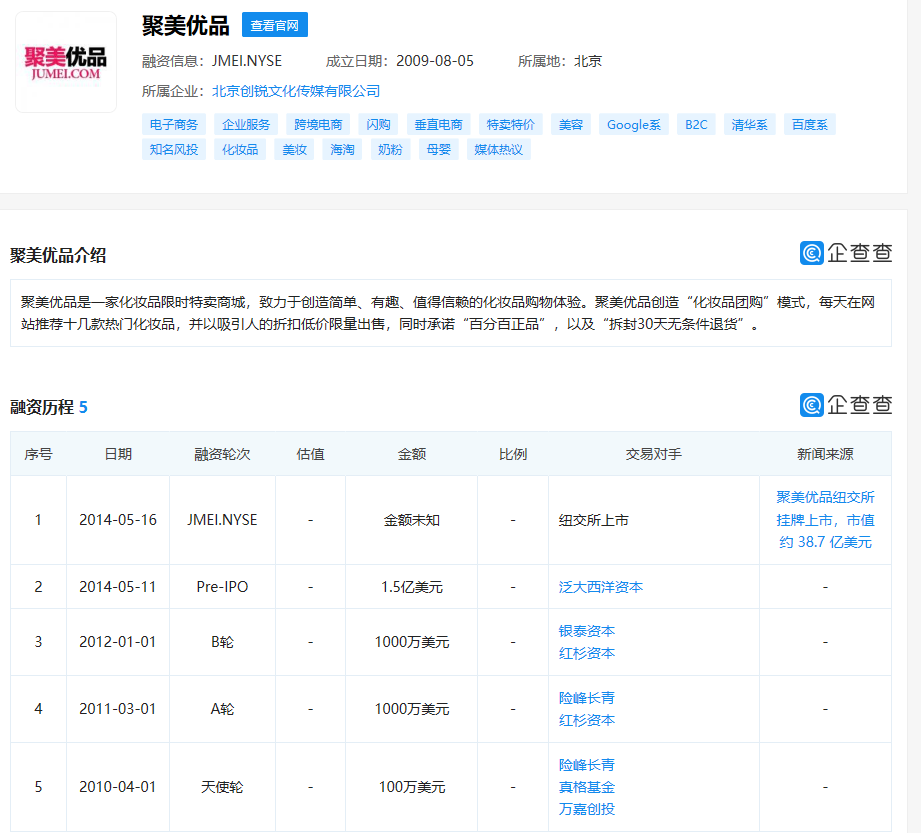Image resolution: width=921 pixels, height=833 pixels.
Task: Click the A轮 round cell
Action: [223, 709]
